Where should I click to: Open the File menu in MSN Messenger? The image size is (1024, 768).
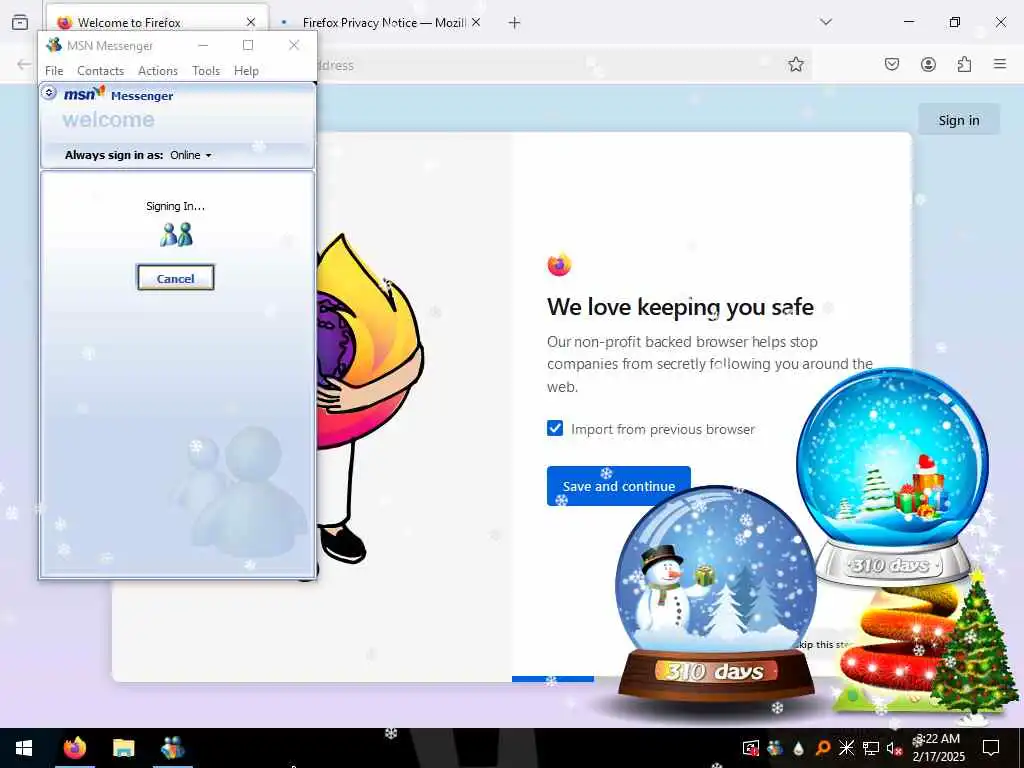54,71
